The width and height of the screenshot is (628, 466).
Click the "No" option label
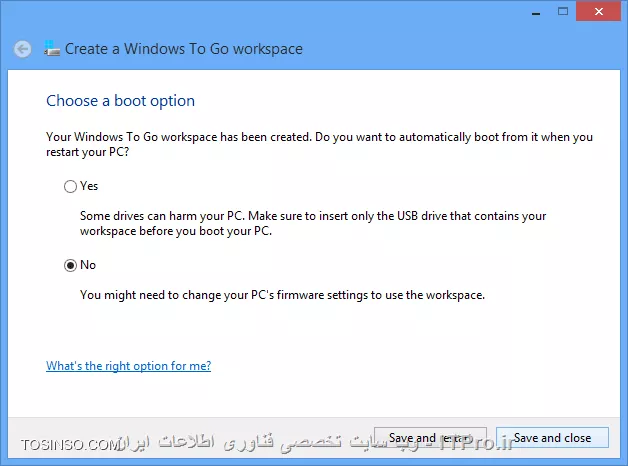point(88,265)
